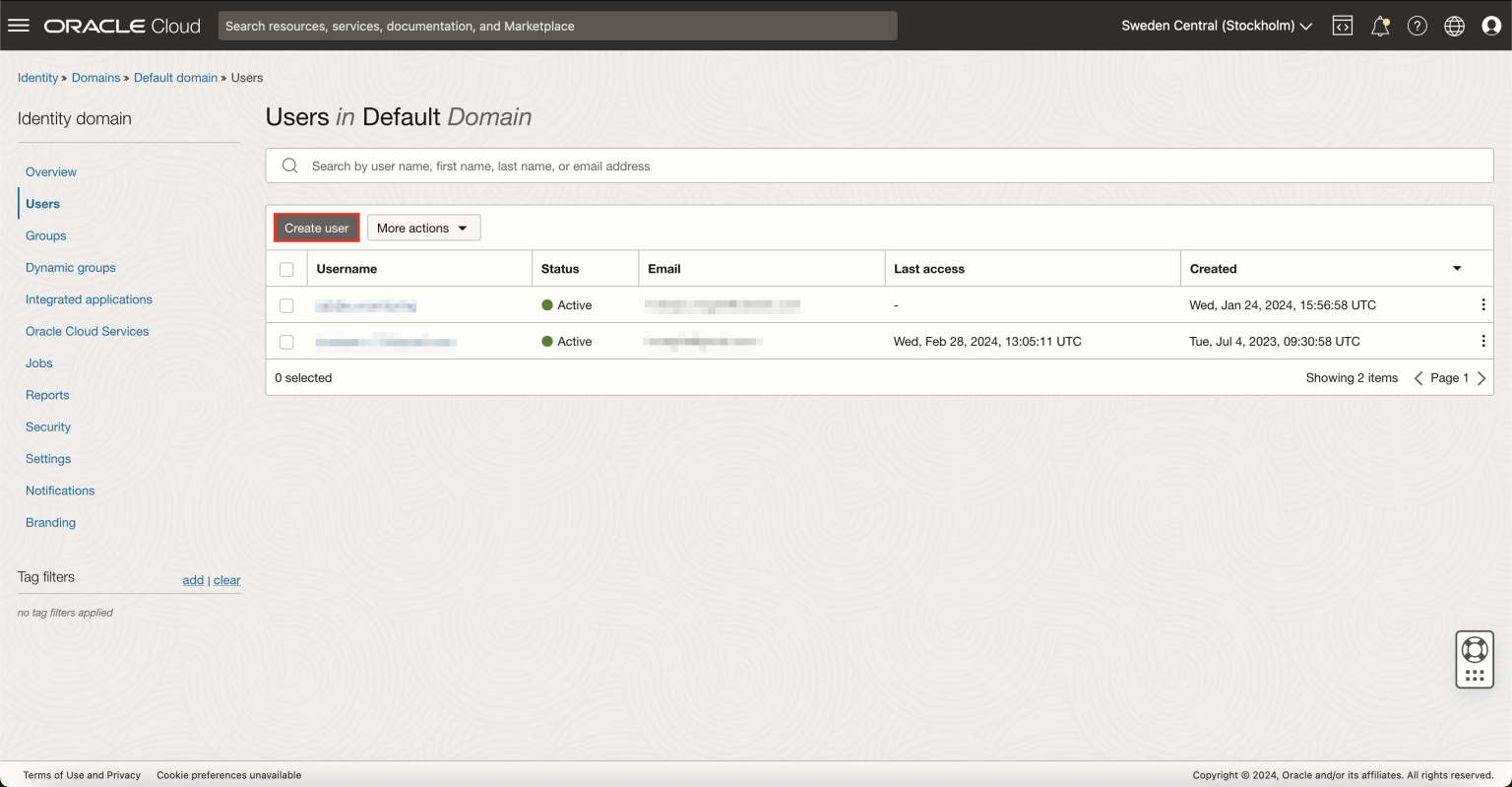Open the floating support widget
Image resolution: width=1512 pixels, height=787 pixels.
(x=1474, y=658)
